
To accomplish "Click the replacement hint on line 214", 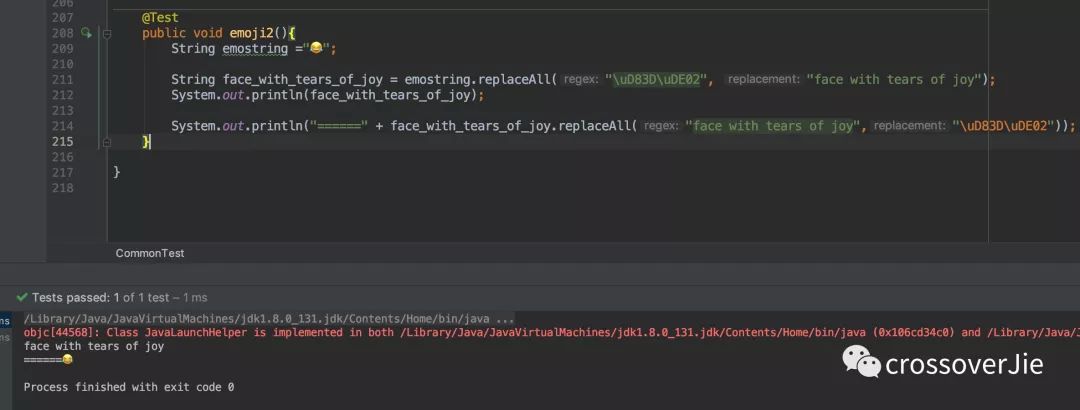I will click(911, 126).
